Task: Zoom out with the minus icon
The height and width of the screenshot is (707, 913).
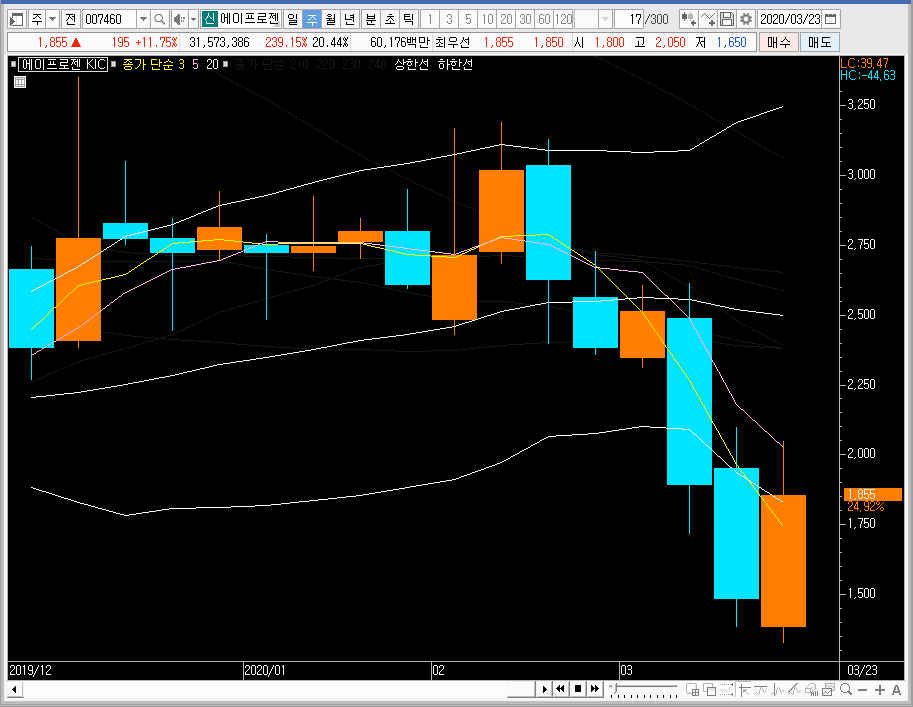Action: coord(862,690)
